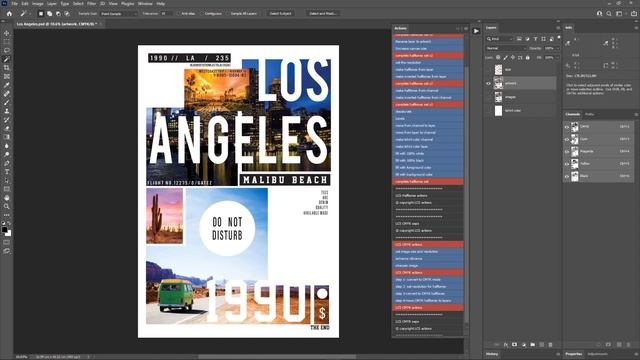Open the Filter menu
Viewport: 640px width, 360px height.
point(91,3)
